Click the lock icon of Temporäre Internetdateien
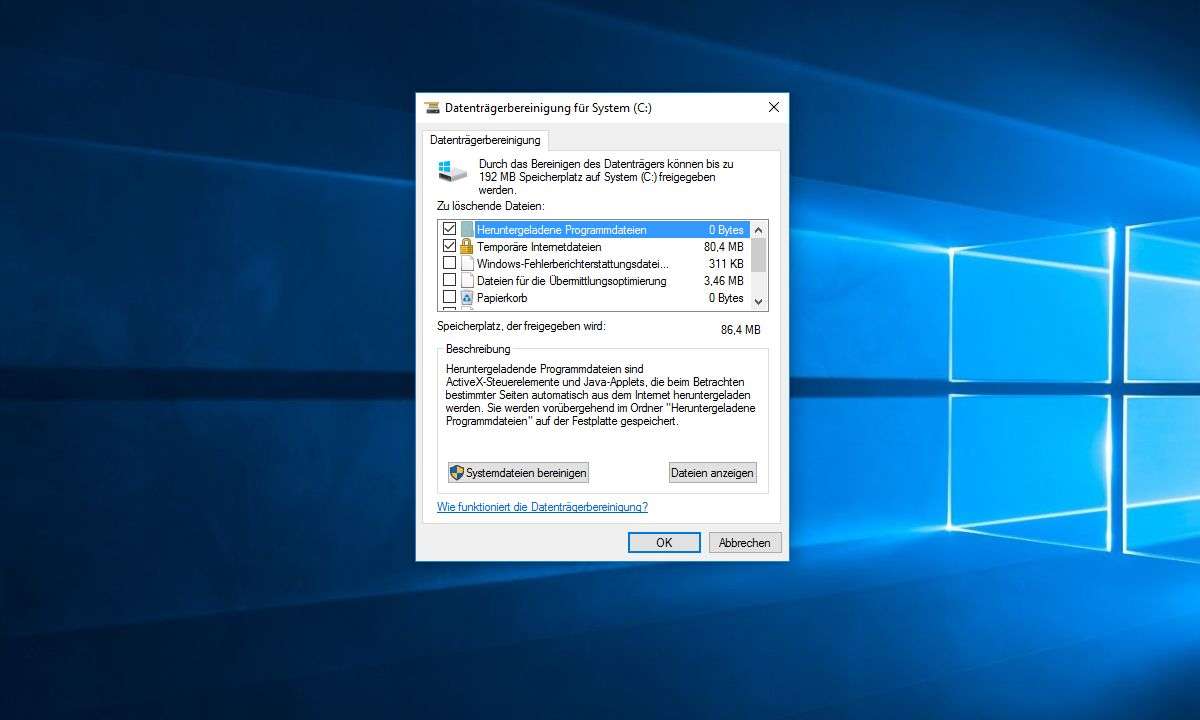 coord(466,246)
